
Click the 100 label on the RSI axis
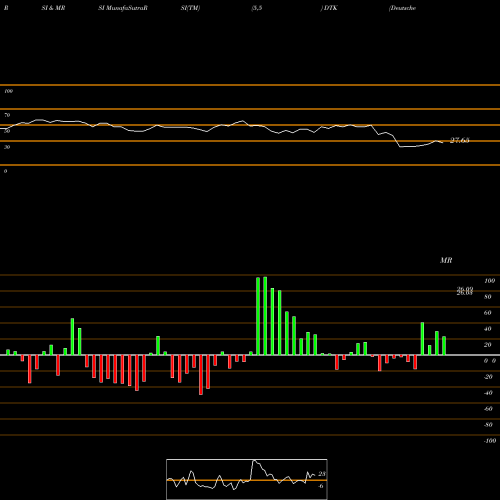(8, 91)
